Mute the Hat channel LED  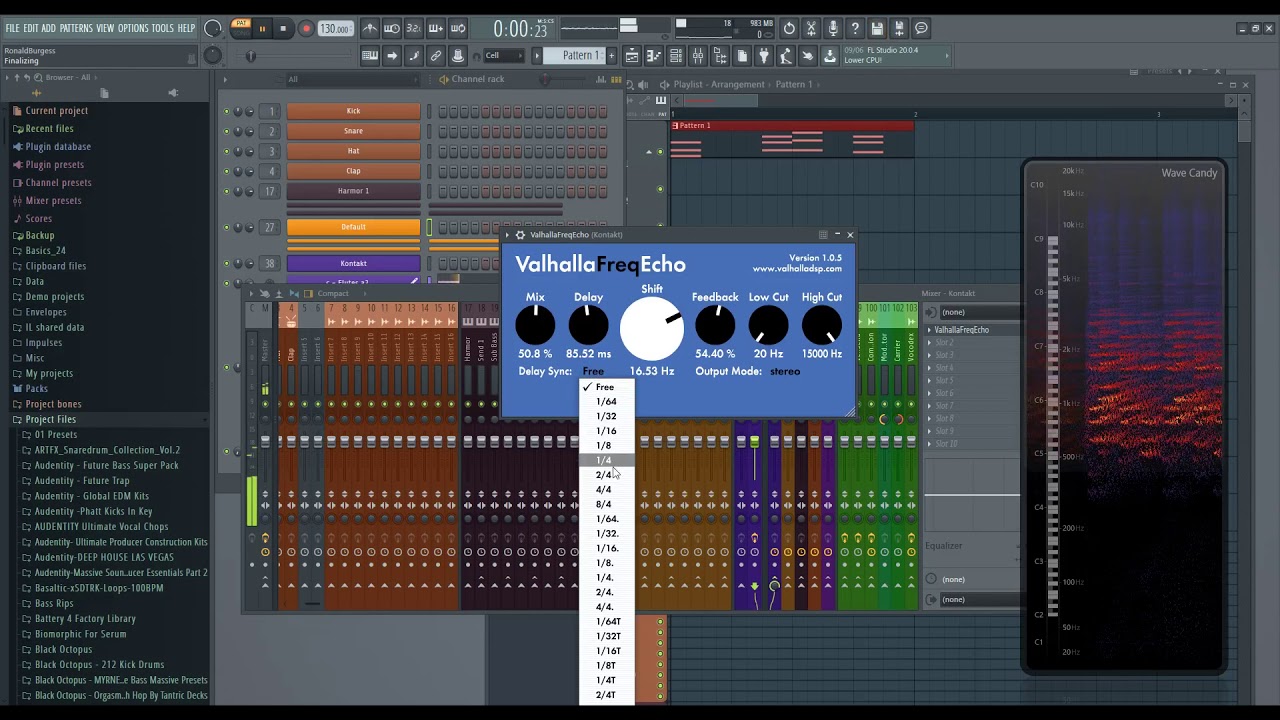(227, 151)
